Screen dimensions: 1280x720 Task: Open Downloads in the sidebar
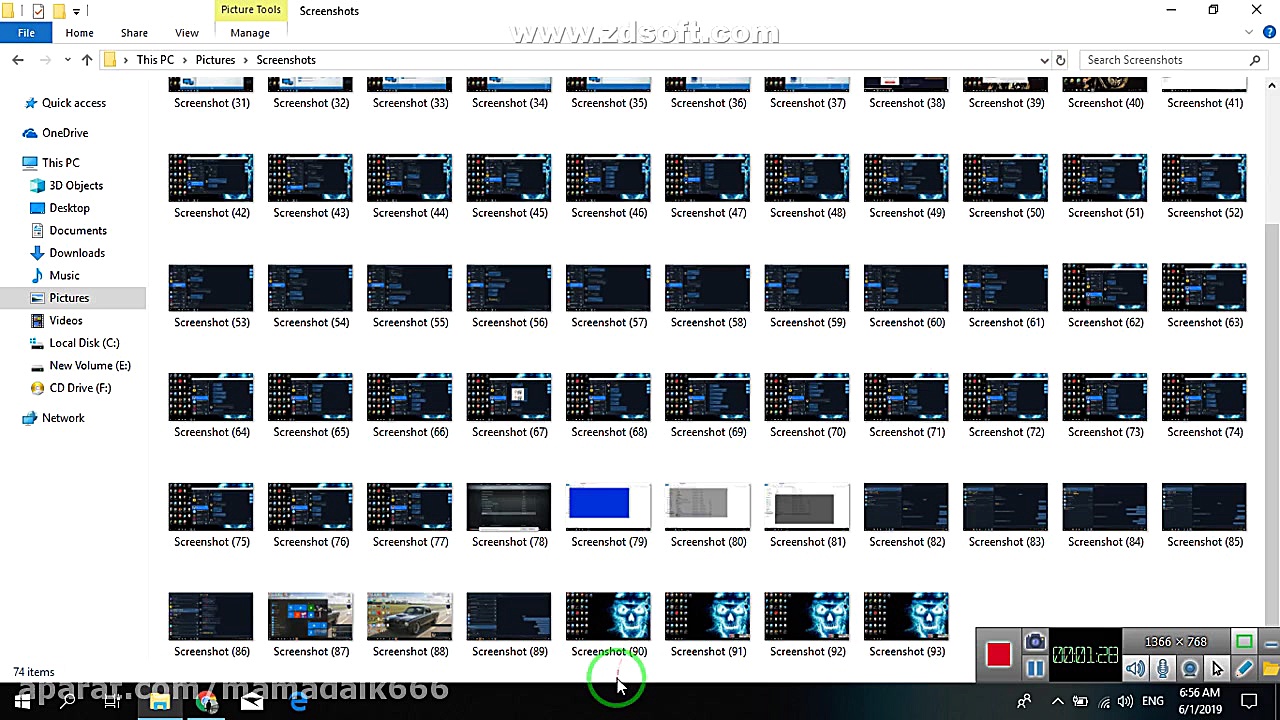[x=77, y=253]
